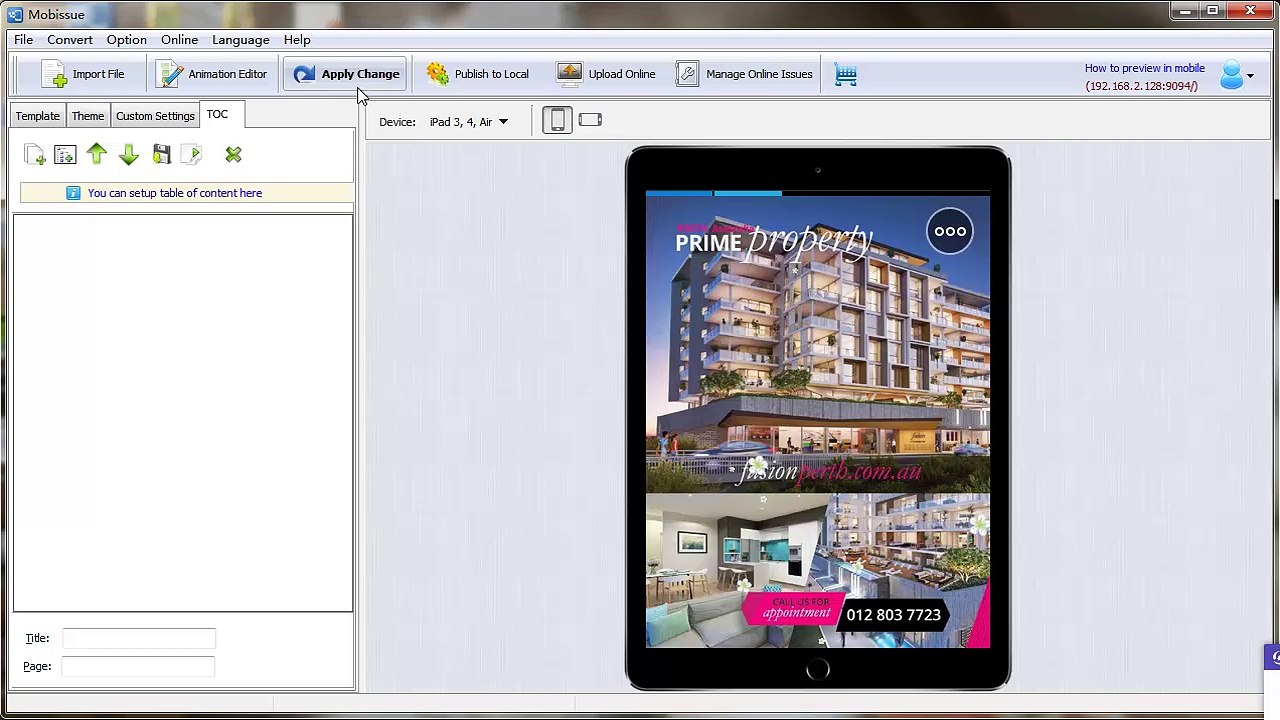
Task: Open the Convert menu
Action: click(70, 40)
